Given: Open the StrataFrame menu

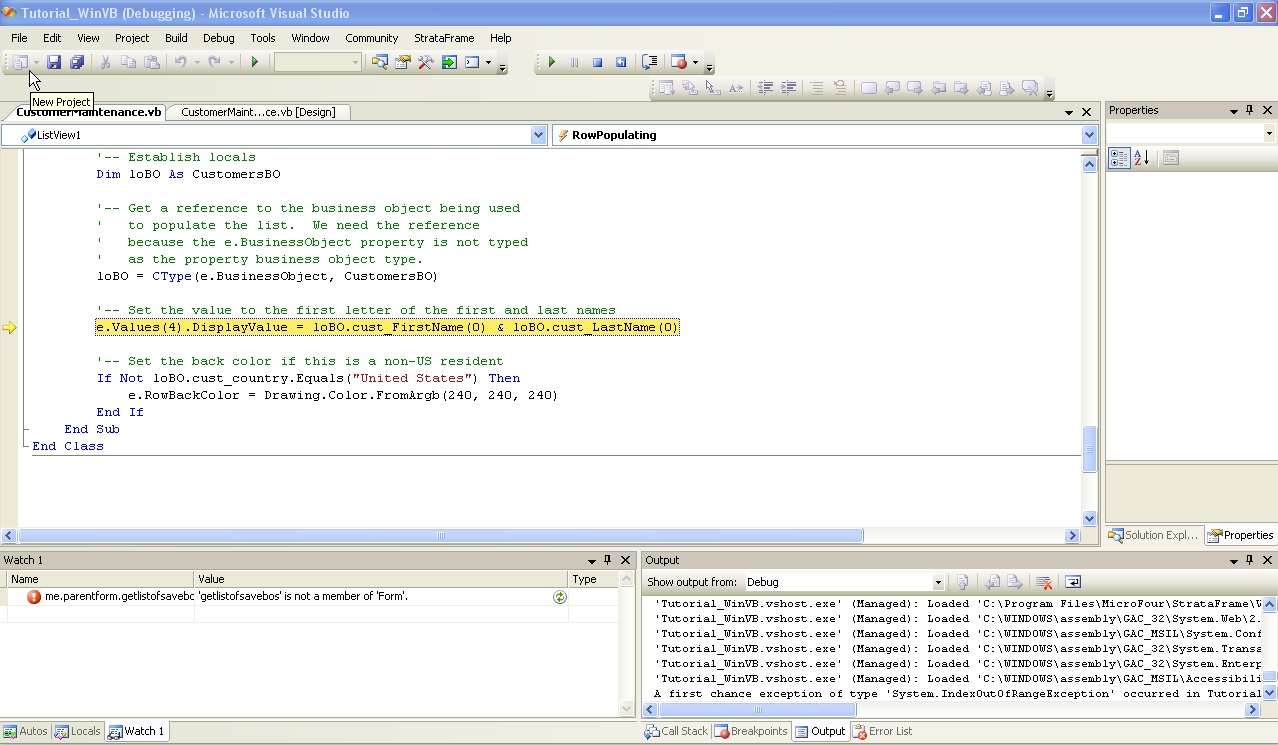Looking at the screenshot, I should click(x=444, y=38).
